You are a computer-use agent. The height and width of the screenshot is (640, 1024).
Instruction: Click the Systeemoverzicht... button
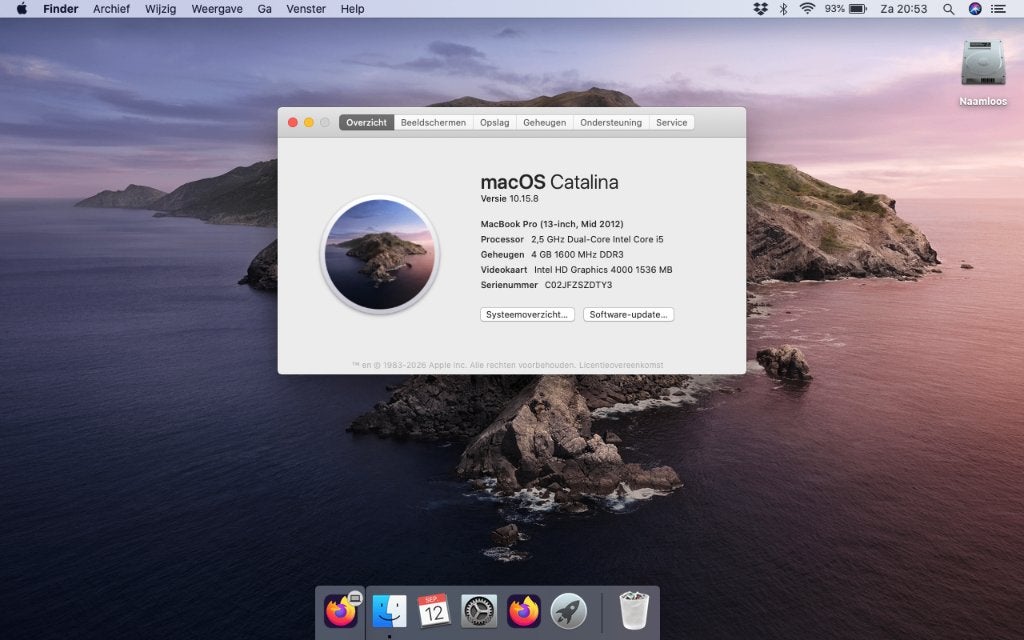(527, 314)
